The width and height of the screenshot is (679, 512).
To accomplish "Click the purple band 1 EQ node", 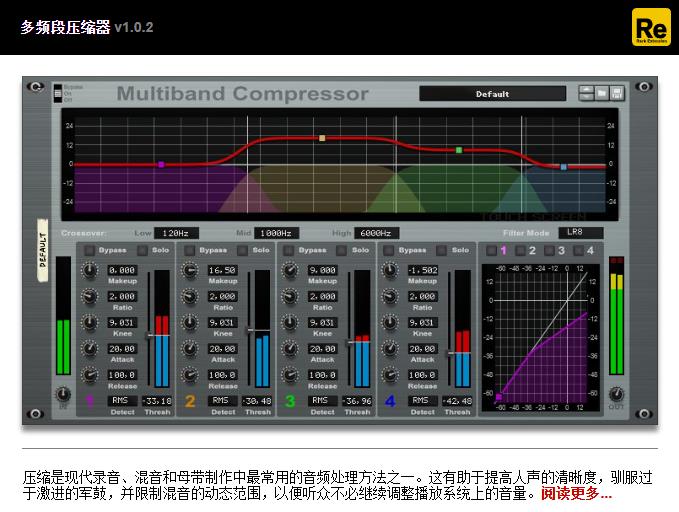I will (162, 164).
